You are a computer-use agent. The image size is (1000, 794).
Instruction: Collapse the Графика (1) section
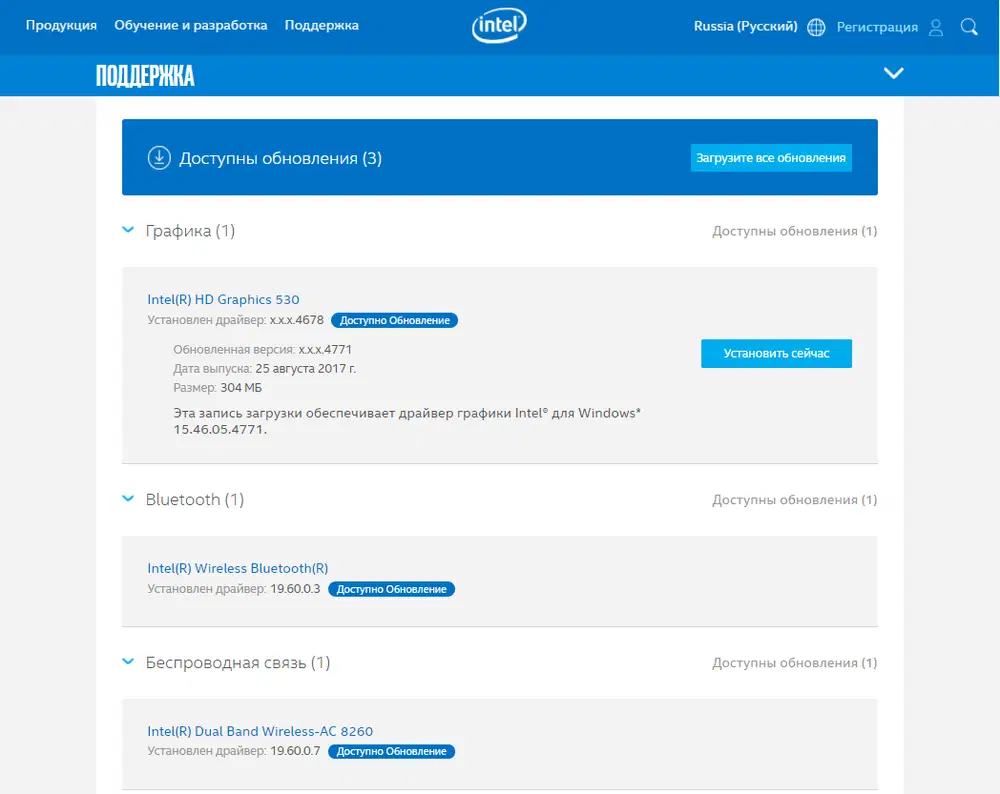[128, 230]
